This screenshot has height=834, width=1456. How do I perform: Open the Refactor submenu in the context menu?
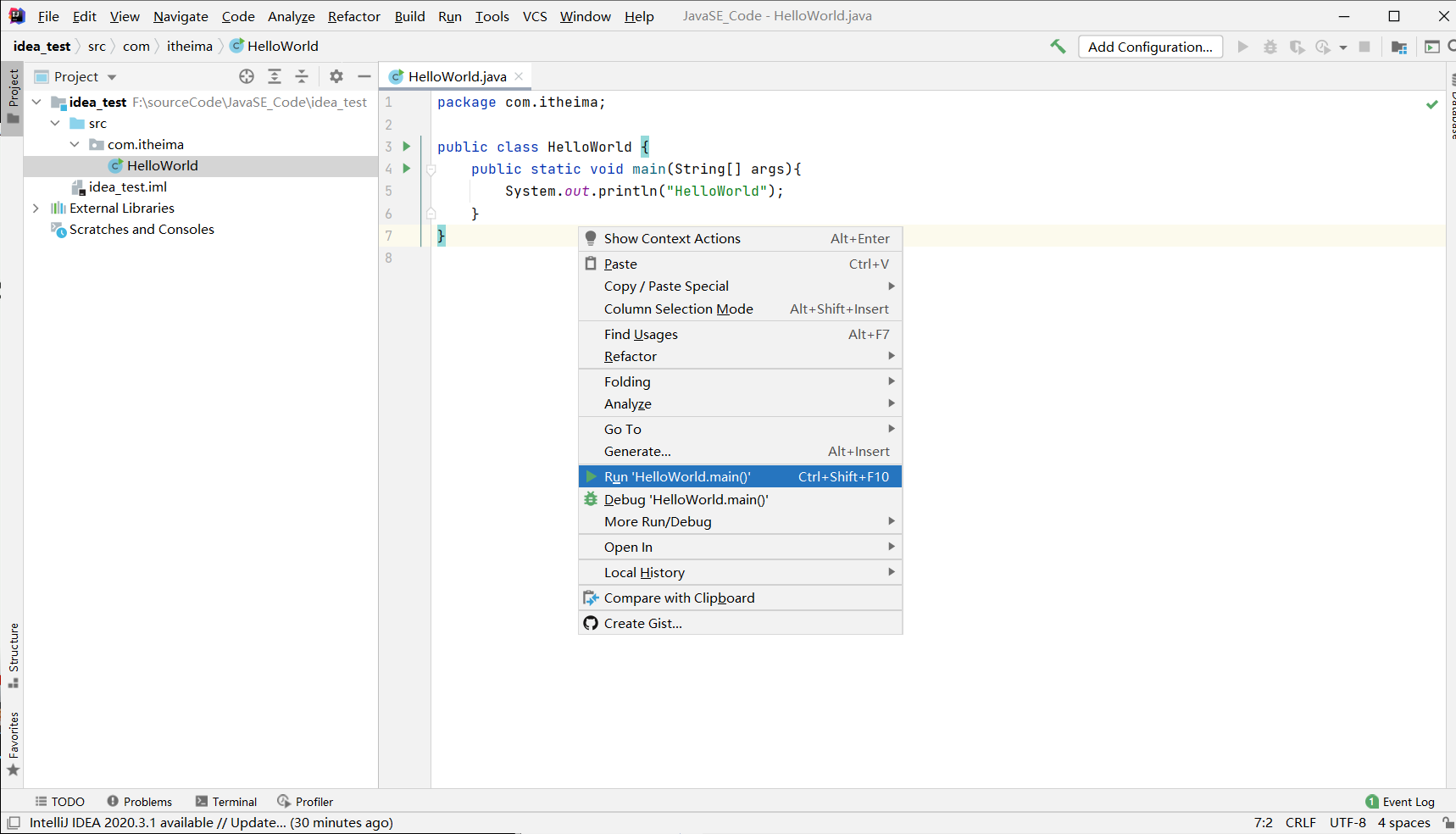(740, 357)
